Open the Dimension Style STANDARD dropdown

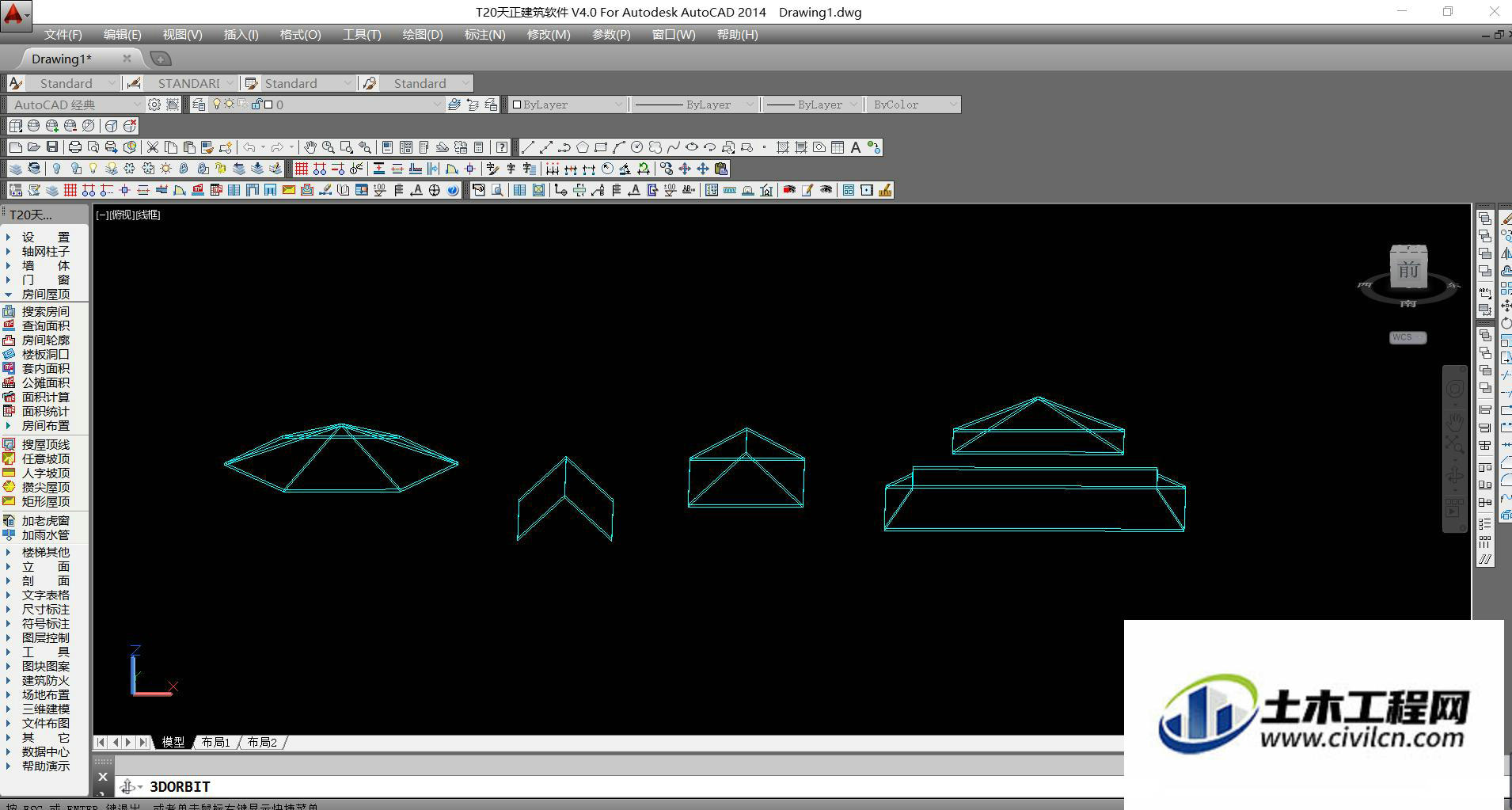coord(190,83)
